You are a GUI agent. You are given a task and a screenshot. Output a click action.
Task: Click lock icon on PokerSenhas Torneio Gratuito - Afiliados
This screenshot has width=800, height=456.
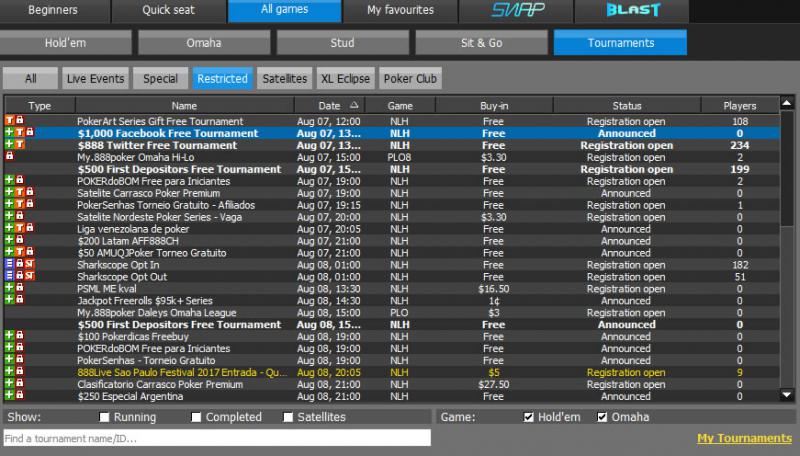click(x=30, y=204)
